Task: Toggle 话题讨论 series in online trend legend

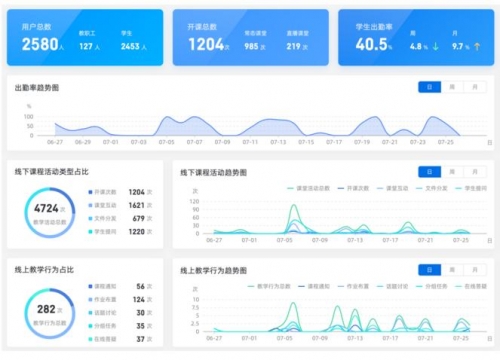Action: (x=392, y=286)
